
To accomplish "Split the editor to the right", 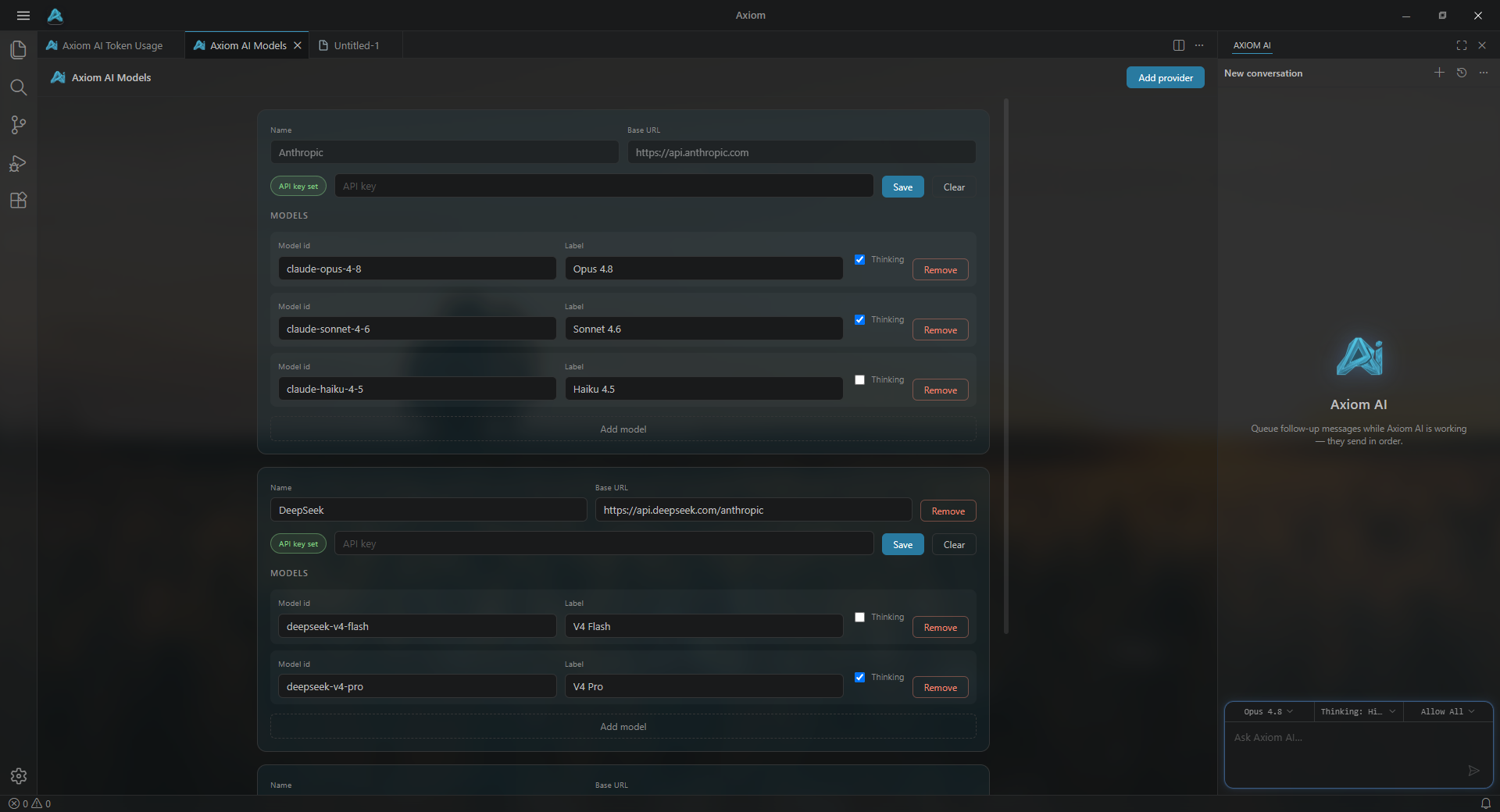I will [1179, 45].
